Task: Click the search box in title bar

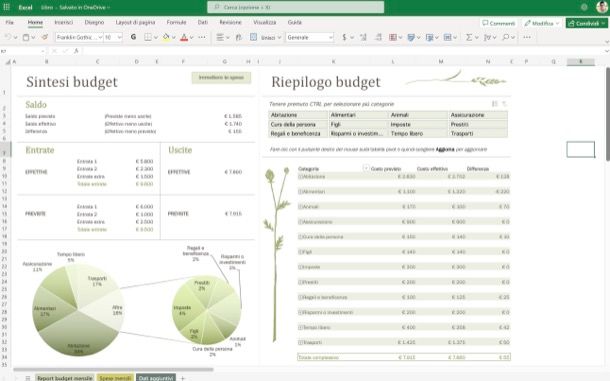Action: [x=296, y=7]
